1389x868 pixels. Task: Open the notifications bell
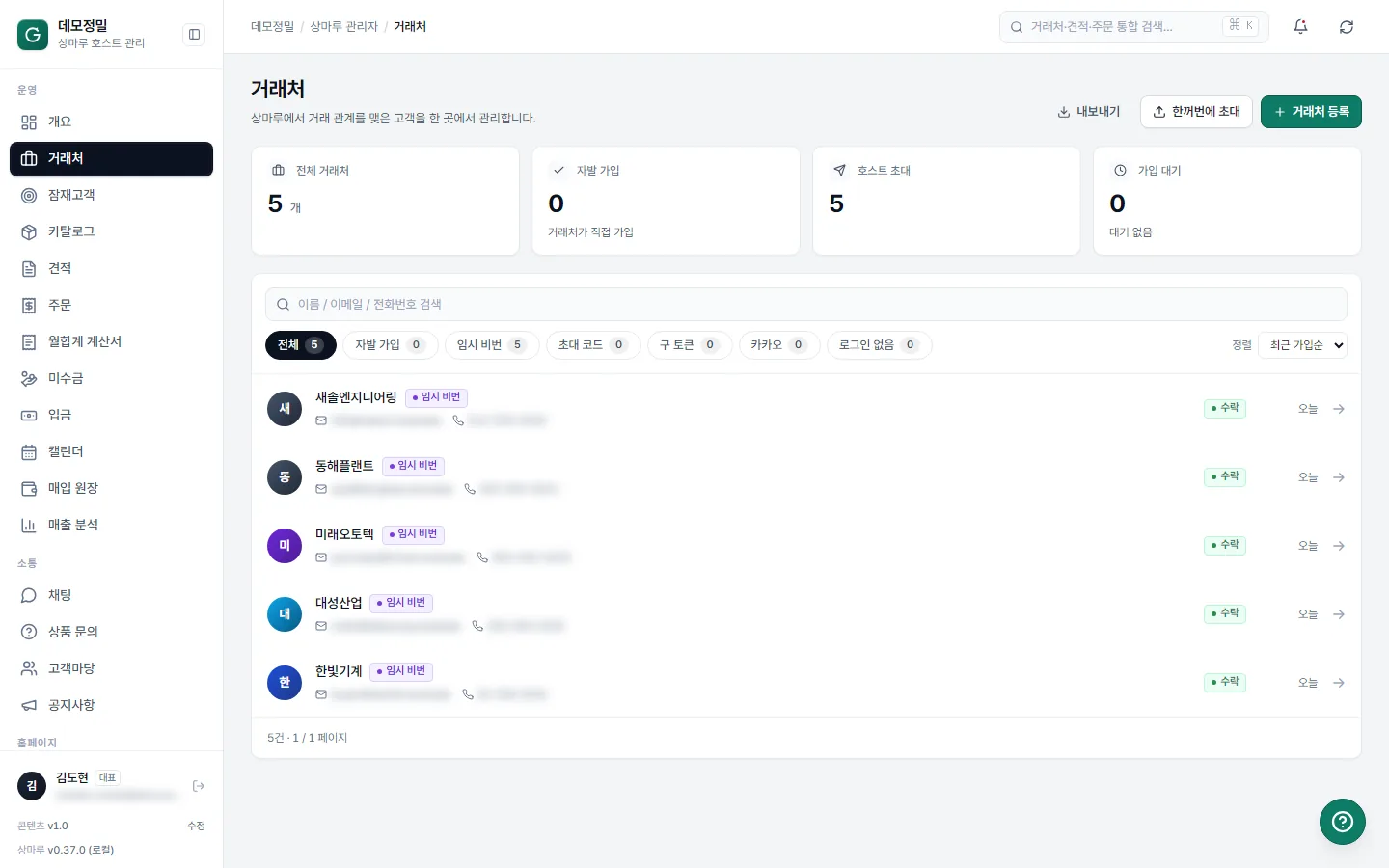coord(1300,27)
